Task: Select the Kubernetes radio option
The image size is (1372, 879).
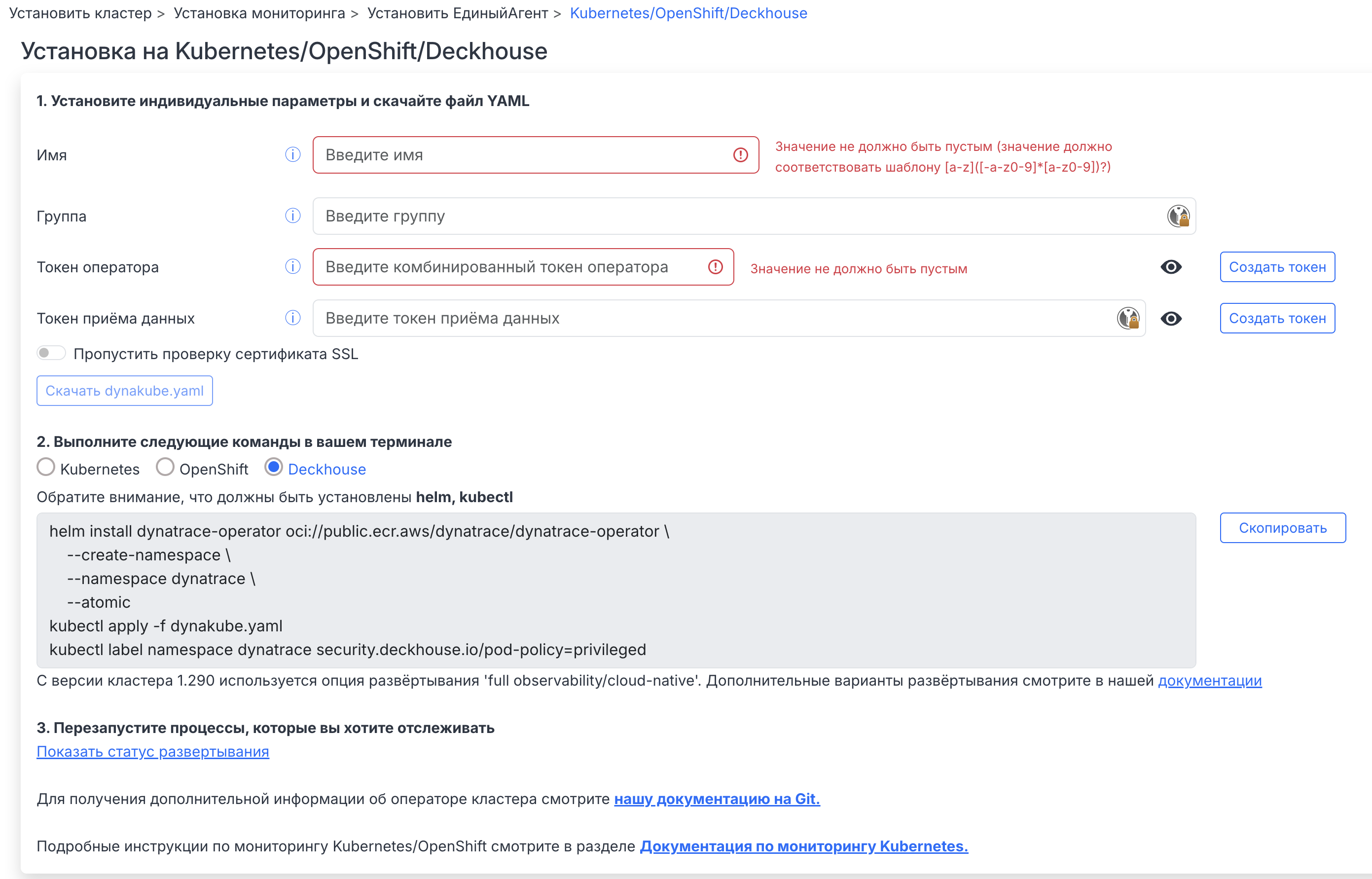Action: coord(46,468)
